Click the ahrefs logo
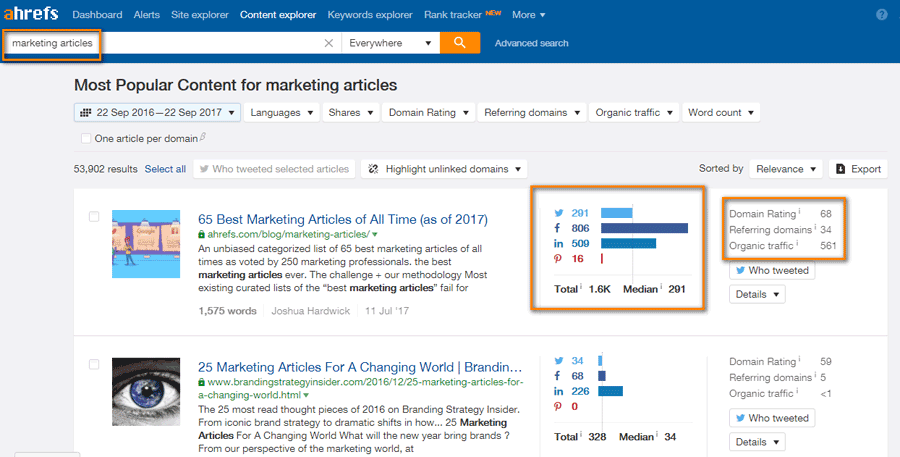The height and width of the screenshot is (457, 900). click(30, 13)
